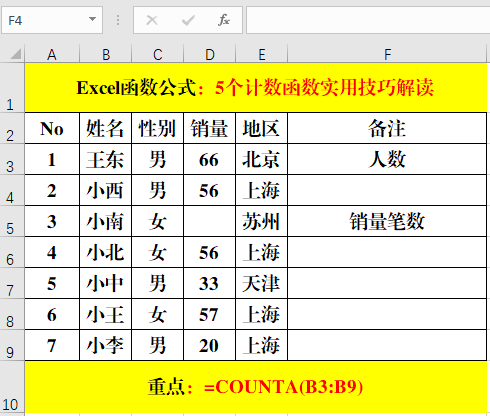Click the empty 销量 cell for 小南

(209, 221)
